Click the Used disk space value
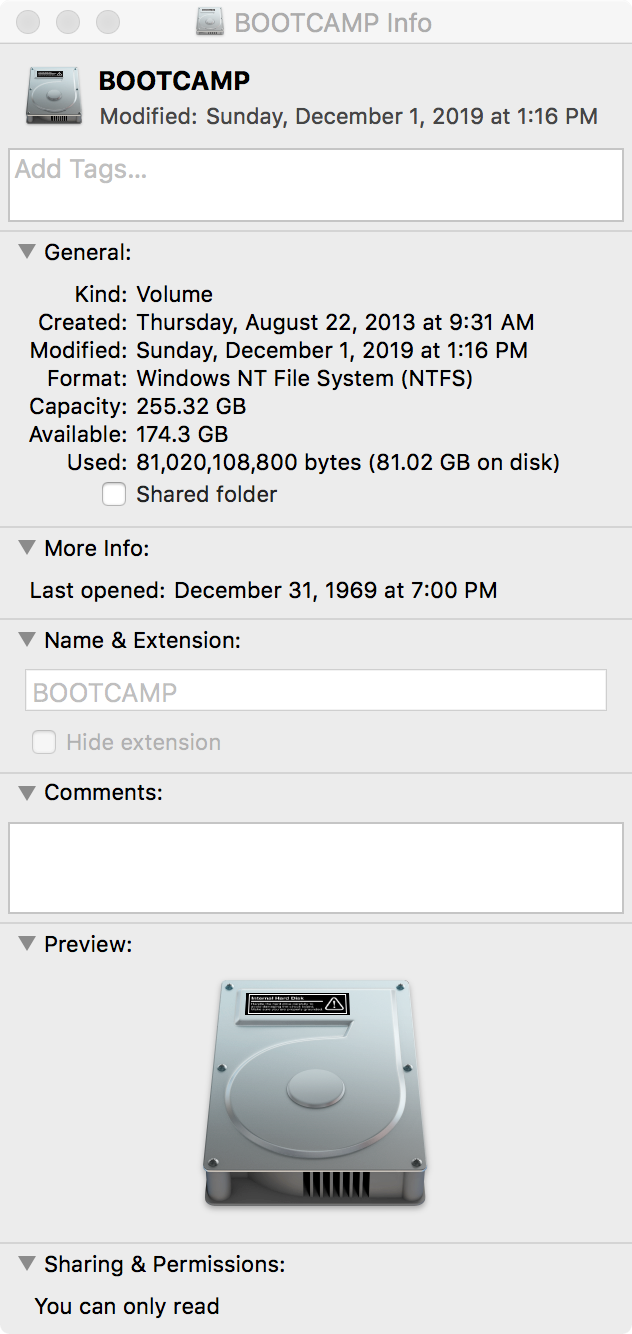Image resolution: width=632 pixels, height=1334 pixels. tap(348, 462)
